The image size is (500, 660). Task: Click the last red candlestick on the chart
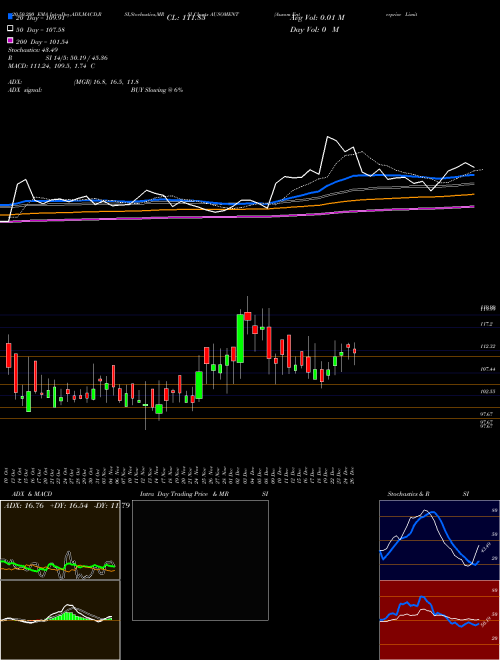(354, 351)
